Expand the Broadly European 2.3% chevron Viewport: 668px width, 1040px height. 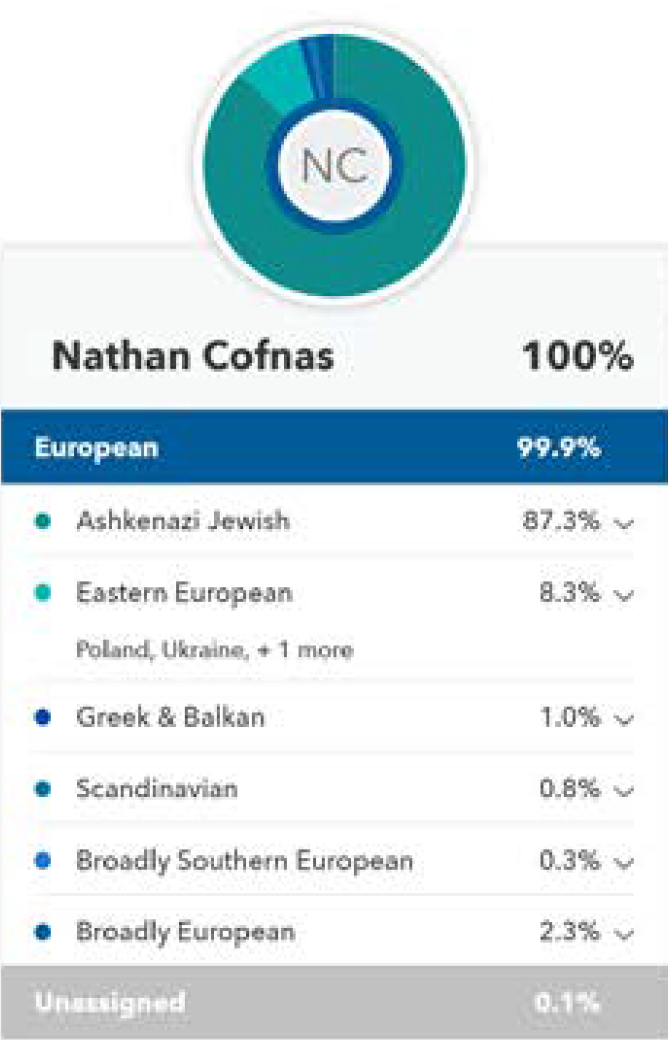pos(624,934)
